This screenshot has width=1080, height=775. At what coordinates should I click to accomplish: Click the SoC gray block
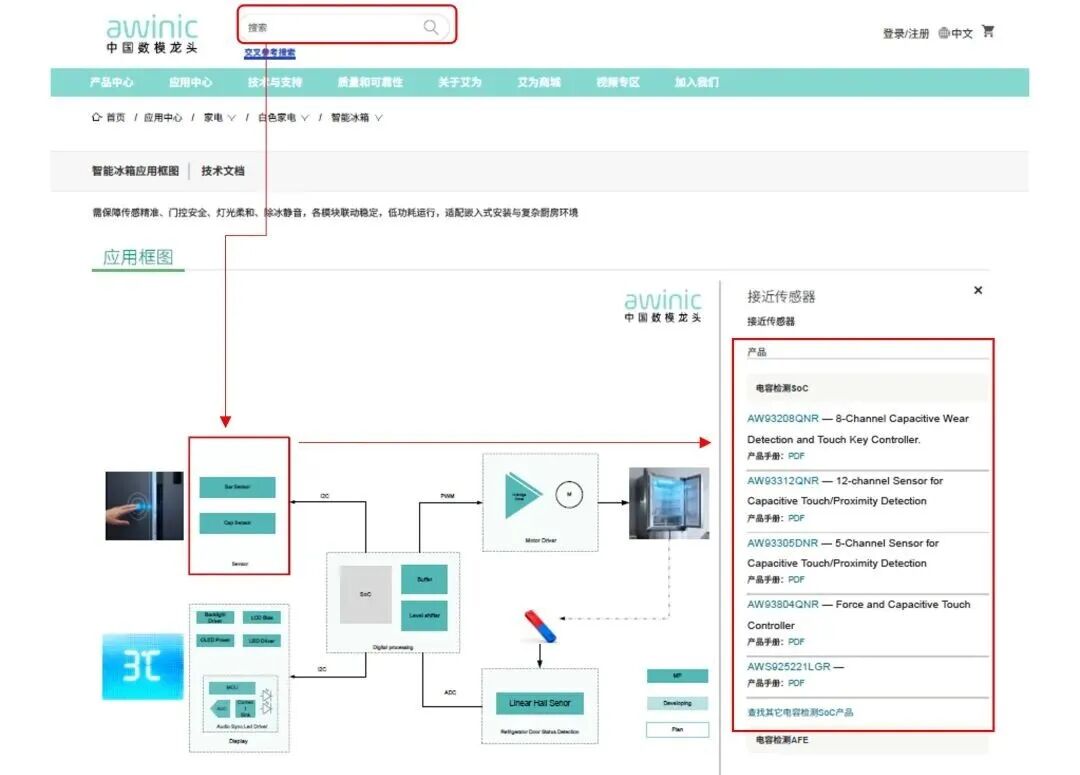point(366,594)
